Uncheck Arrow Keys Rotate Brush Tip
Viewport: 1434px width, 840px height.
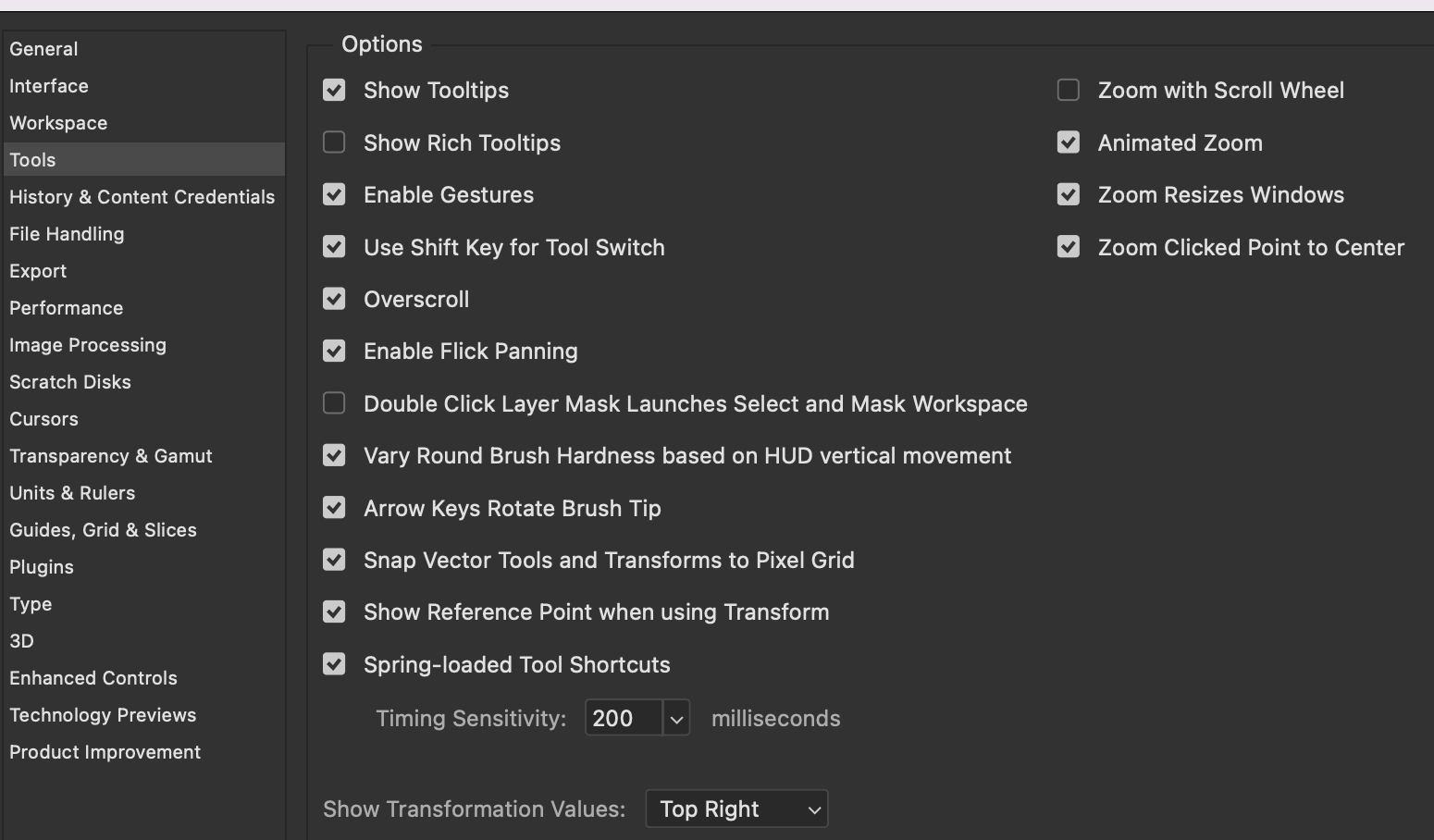[334, 508]
